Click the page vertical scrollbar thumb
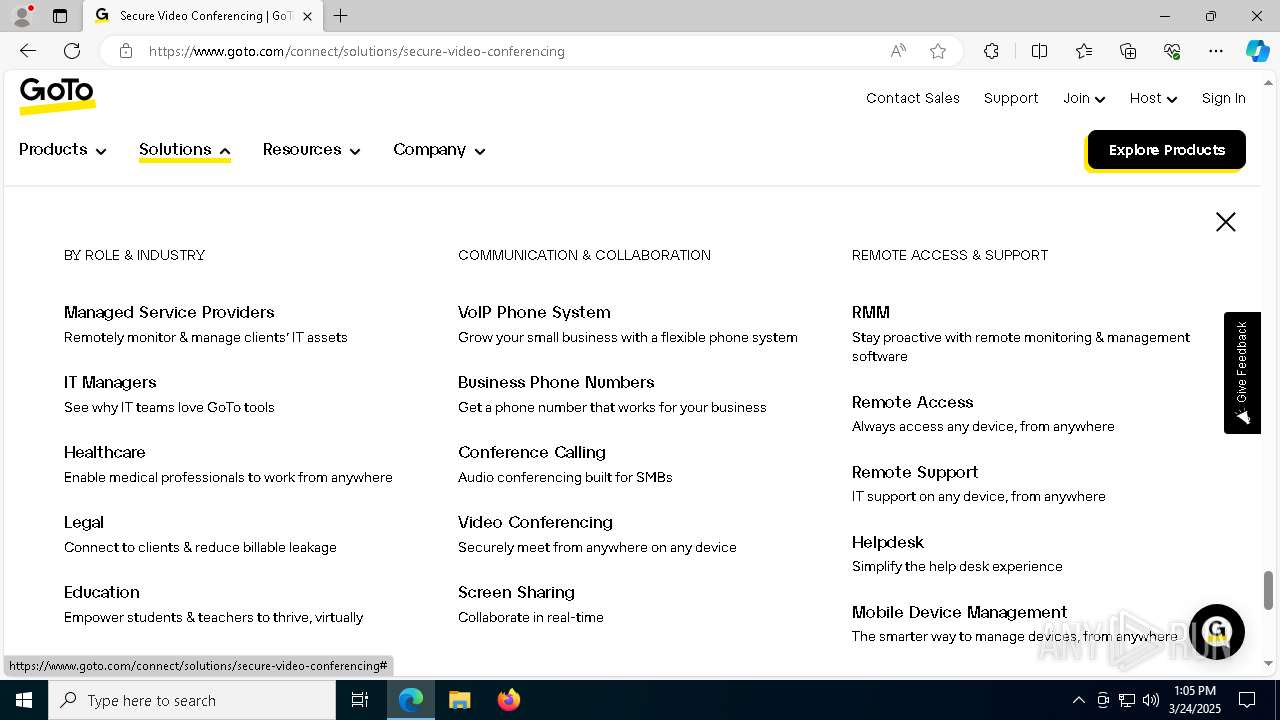The height and width of the screenshot is (720, 1280). click(1269, 590)
